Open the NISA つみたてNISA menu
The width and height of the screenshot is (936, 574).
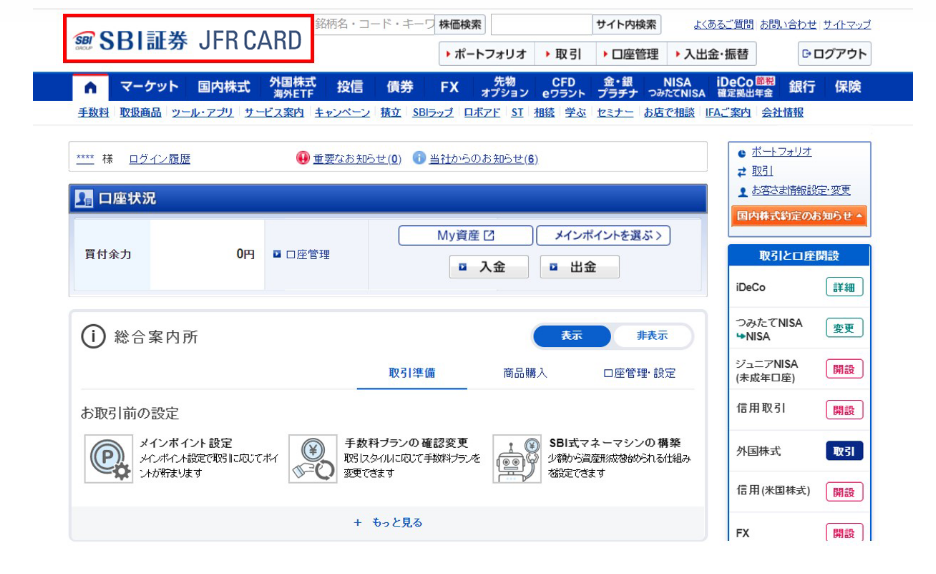coord(677,87)
